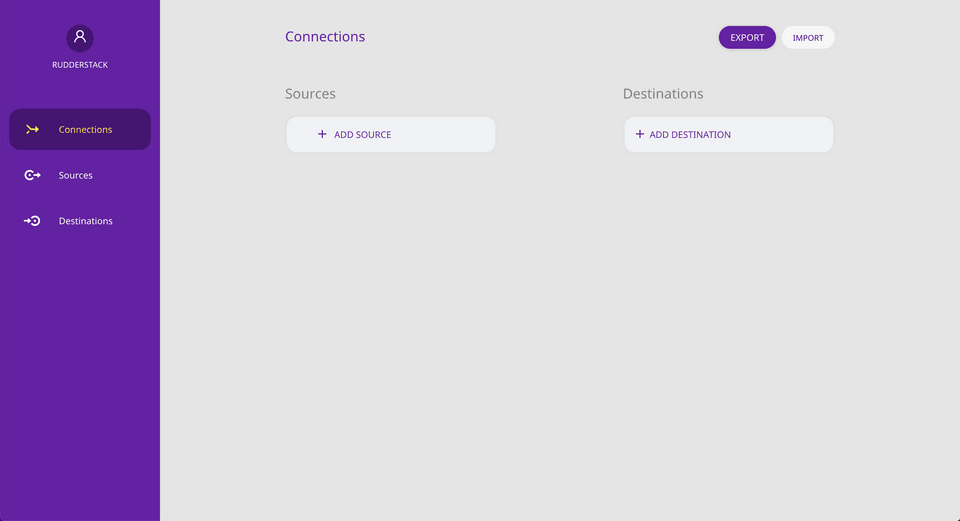Click the RUDDERSTACK workspace name
The width and height of the screenshot is (960, 521).
point(80,65)
